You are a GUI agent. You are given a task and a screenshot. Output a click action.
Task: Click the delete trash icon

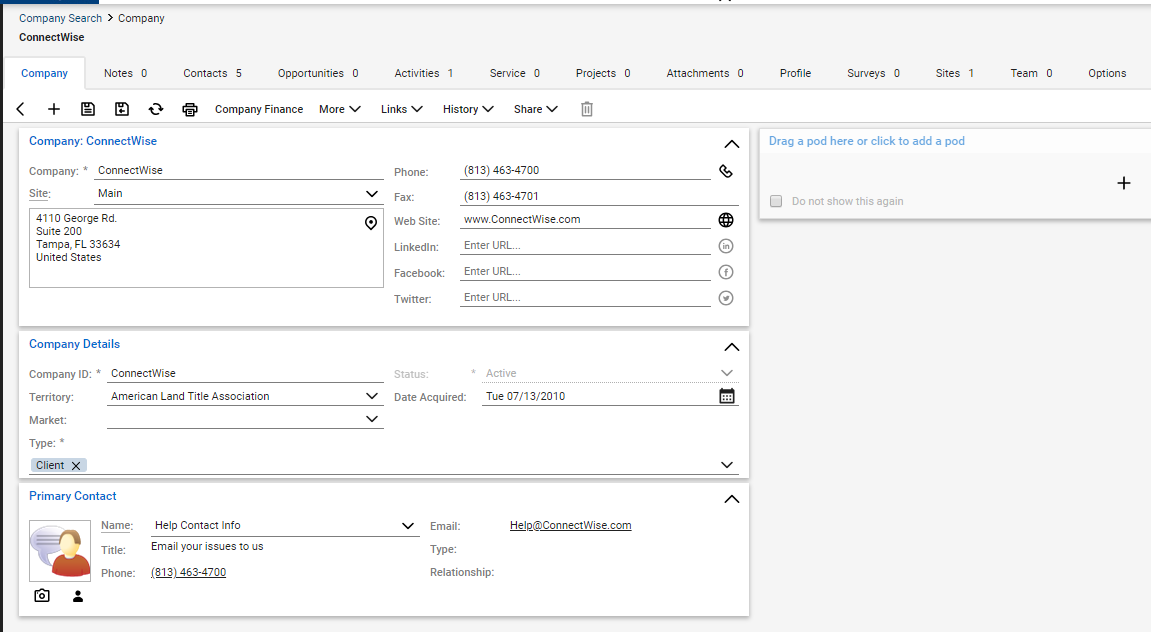(587, 109)
